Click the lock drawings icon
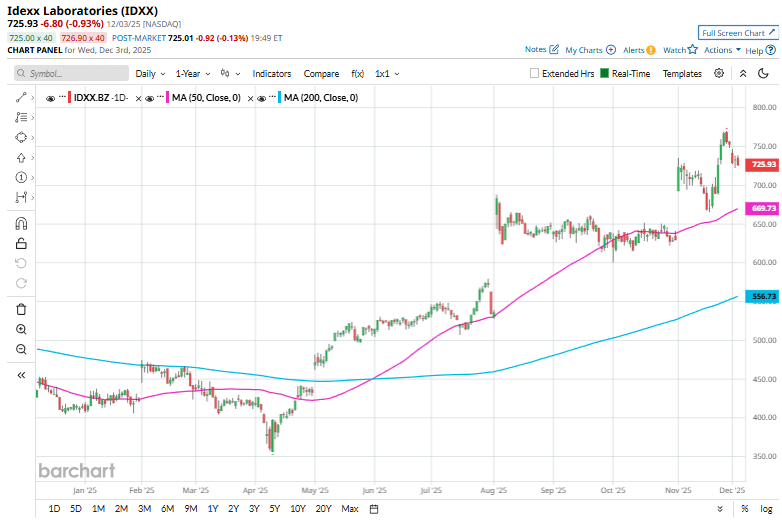Screen dimensions: 782x520 point(21,243)
